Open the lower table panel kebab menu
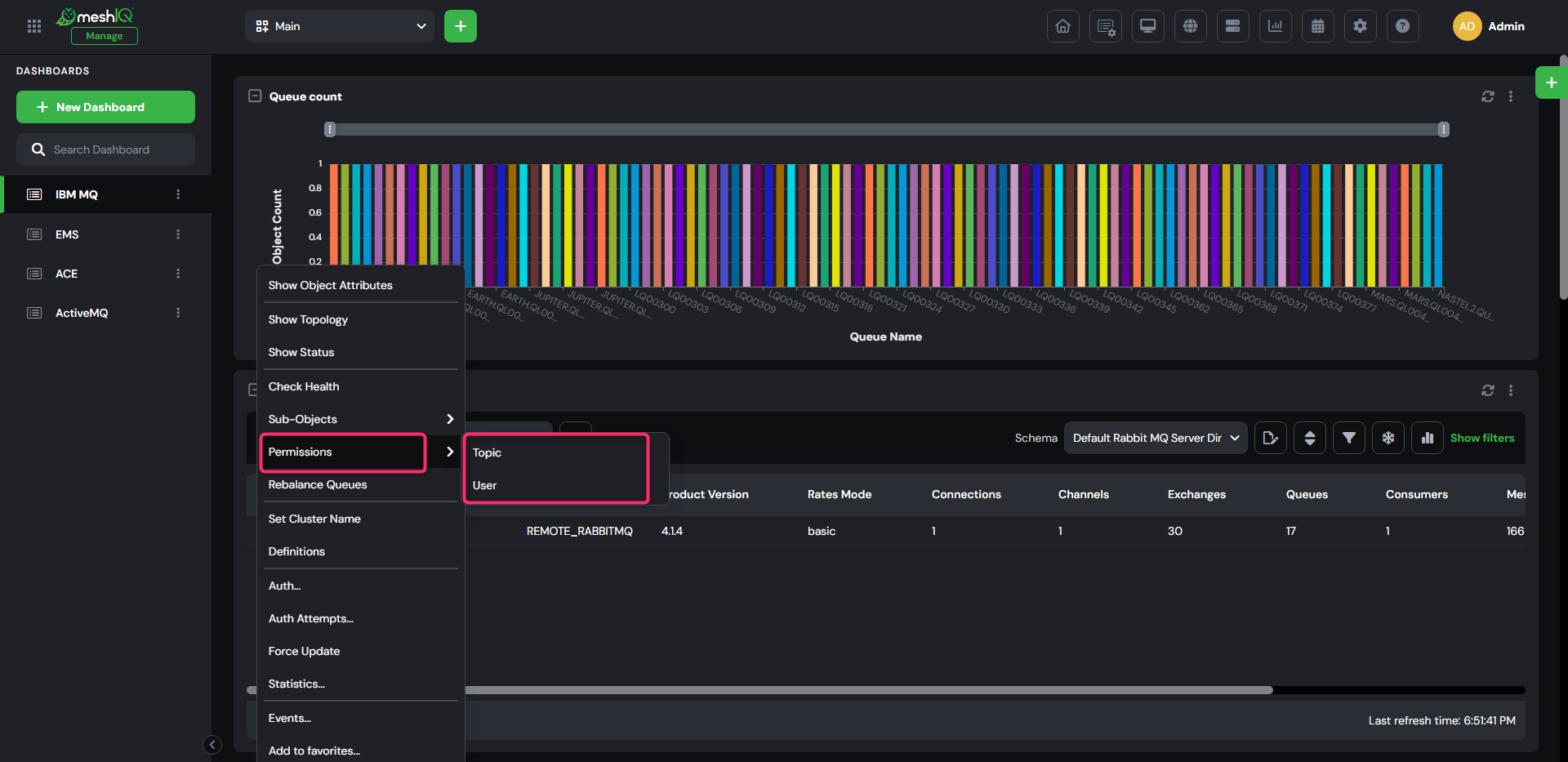This screenshot has height=762, width=1568. click(x=1511, y=390)
